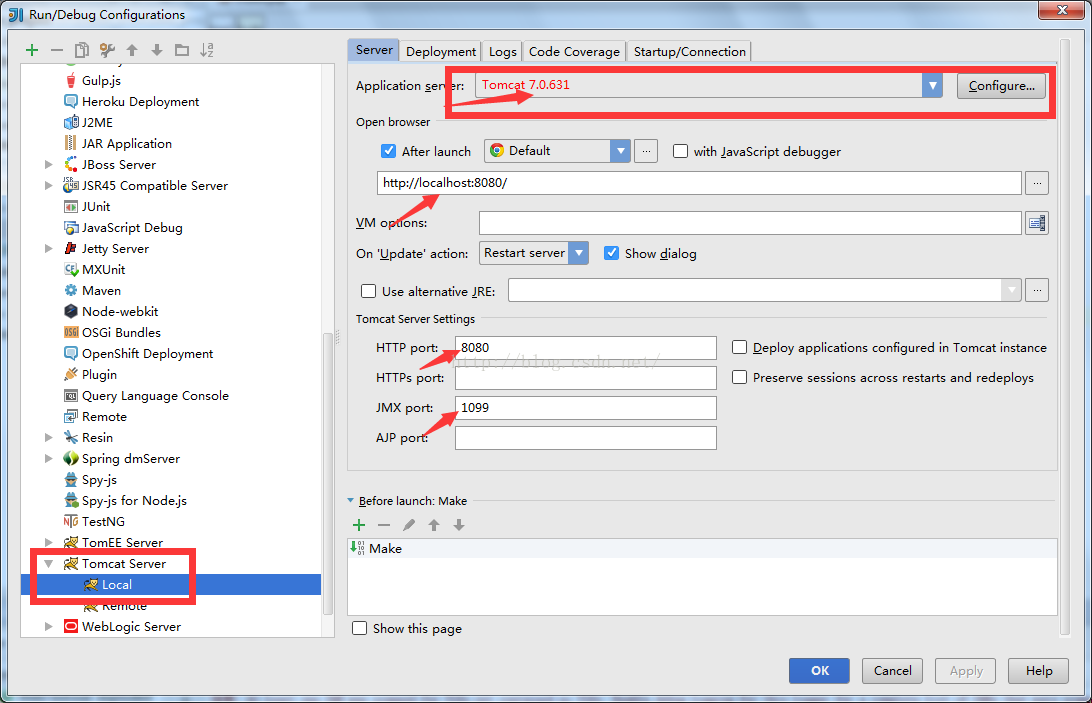The height and width of the screenshot is (703, 1092).
Task: Click Maven gear icon in list
Action: [x=70, y=290]
